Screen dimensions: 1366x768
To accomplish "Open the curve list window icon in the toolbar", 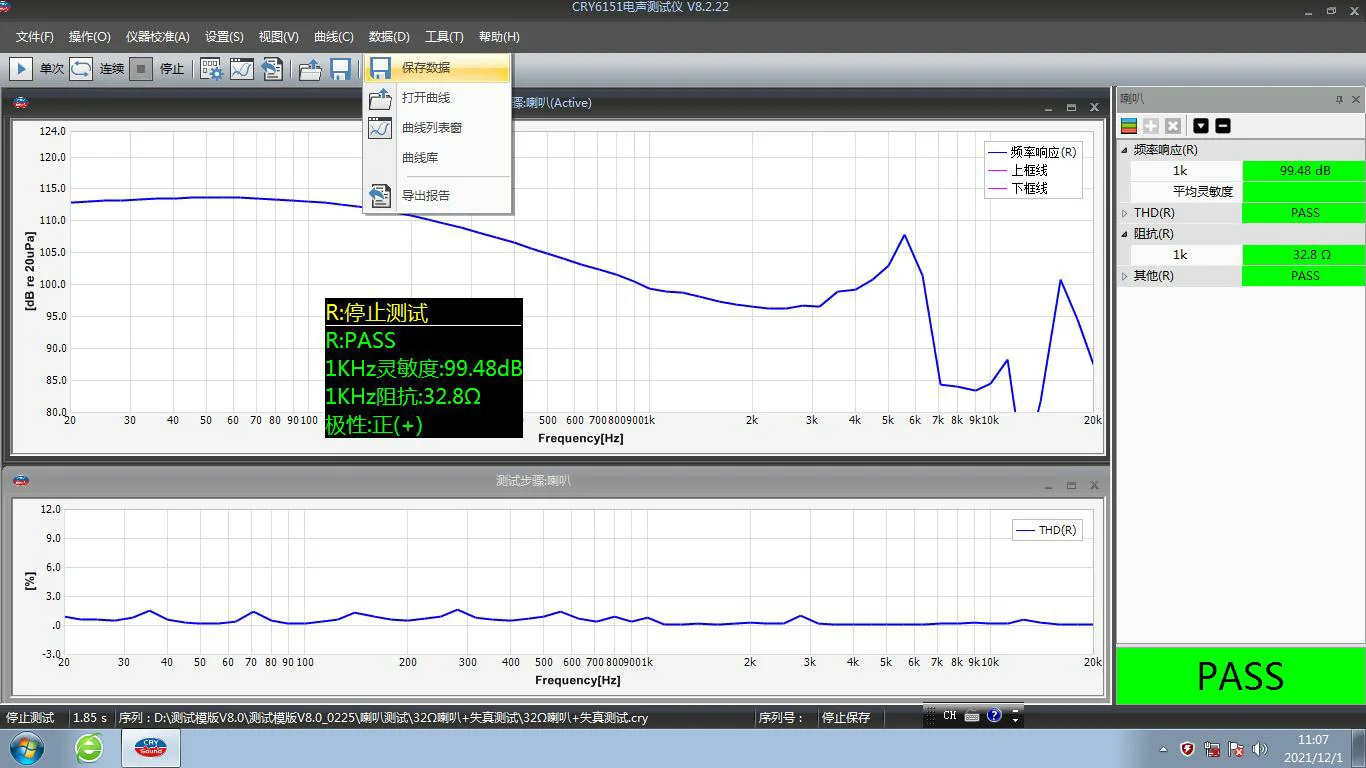I will point(241,69).
